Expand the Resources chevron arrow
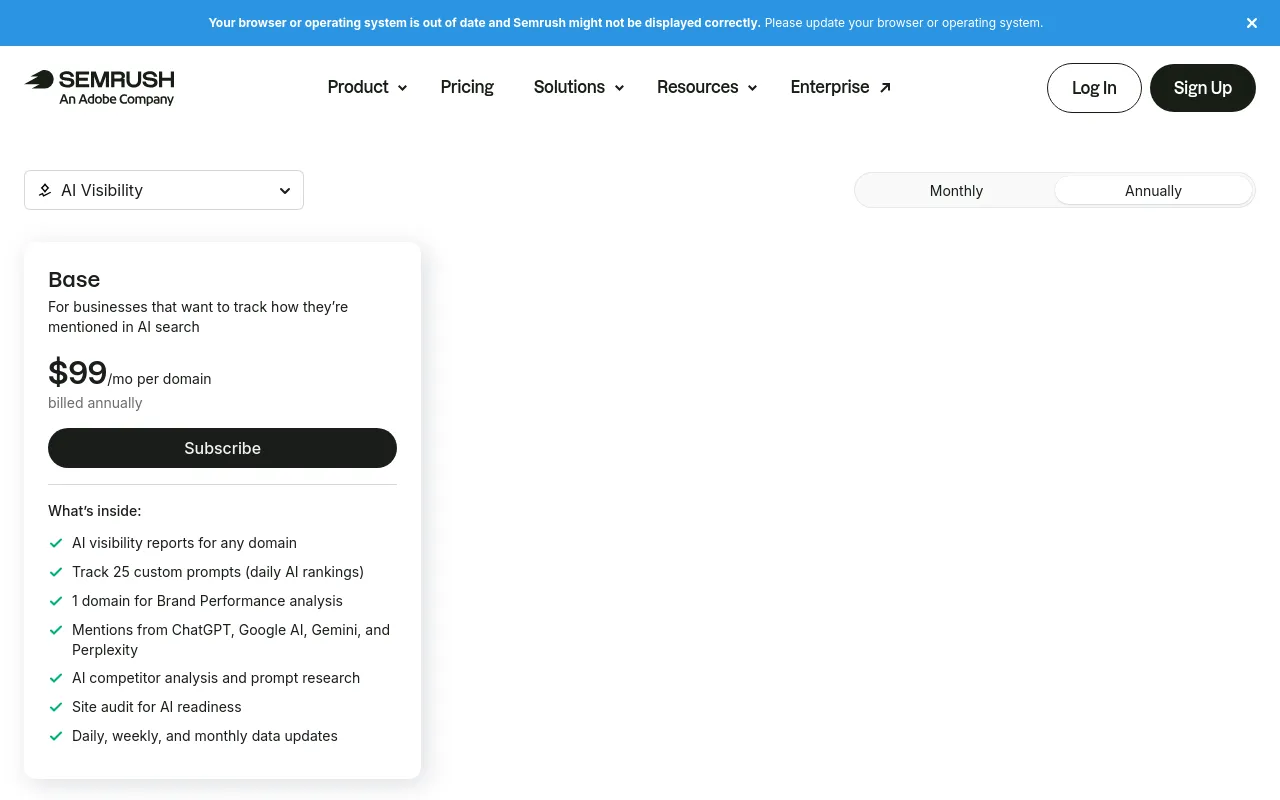Image resolution: width=1280 pixels, height=800 pixels. pos(752,88)
